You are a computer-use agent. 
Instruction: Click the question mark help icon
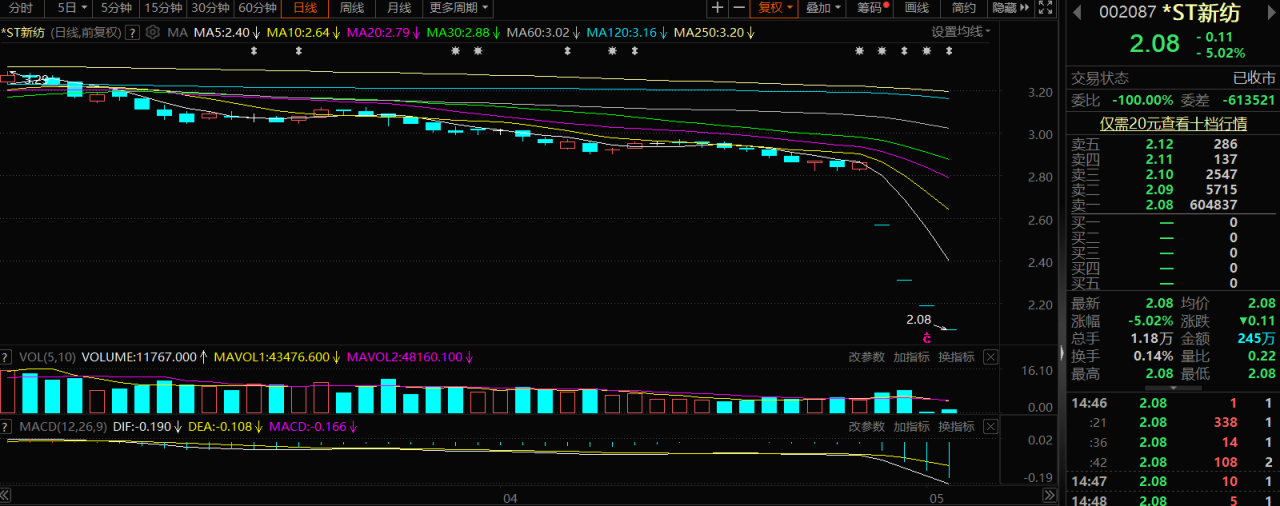point(134,32)
